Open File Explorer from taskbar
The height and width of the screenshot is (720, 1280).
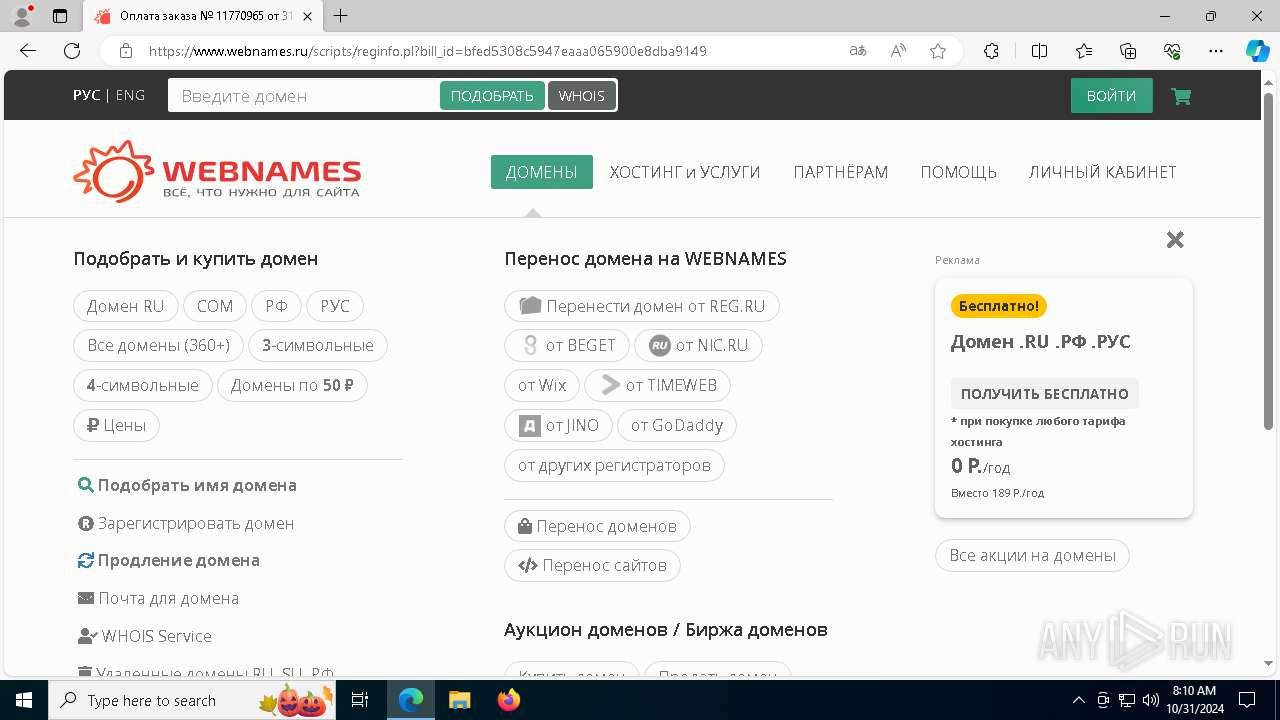[x=459, y=700]
